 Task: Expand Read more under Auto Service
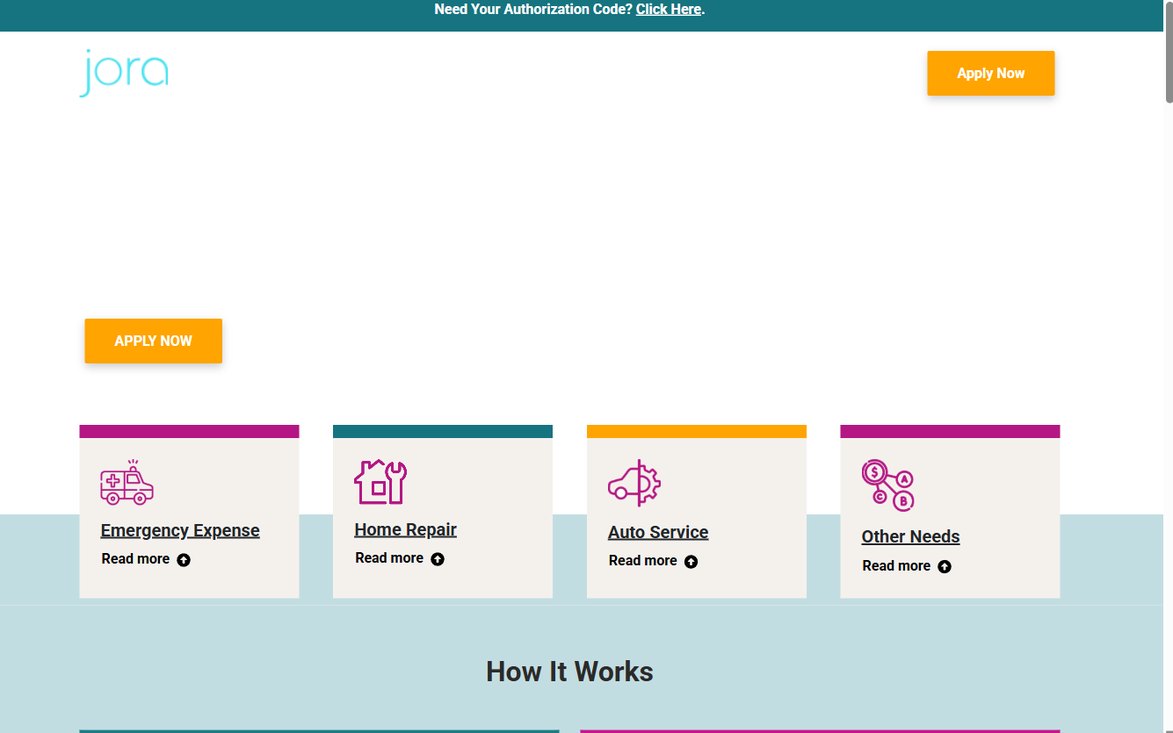(643, 560)
